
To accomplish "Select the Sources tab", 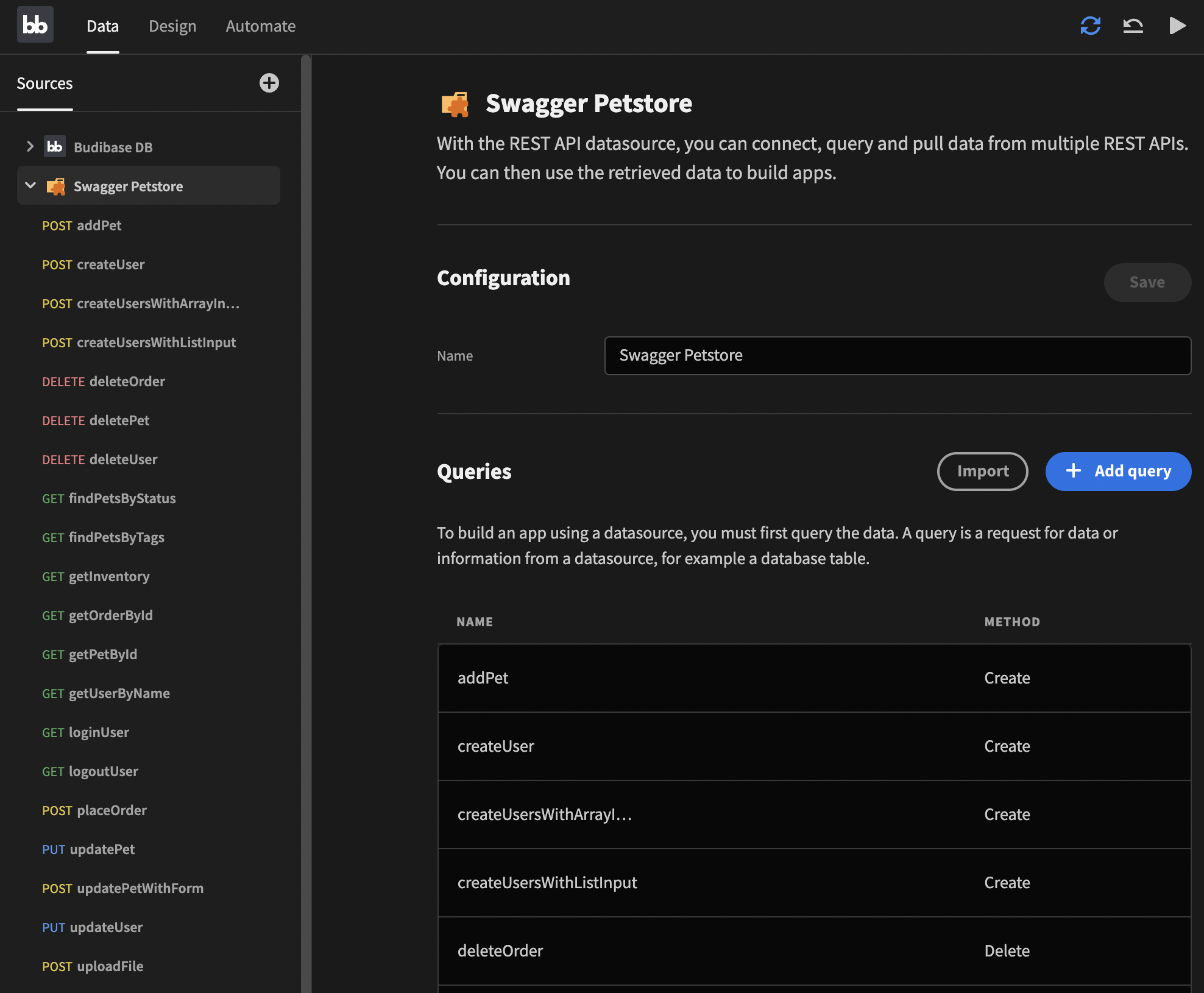I will click(x=44, y=83).
